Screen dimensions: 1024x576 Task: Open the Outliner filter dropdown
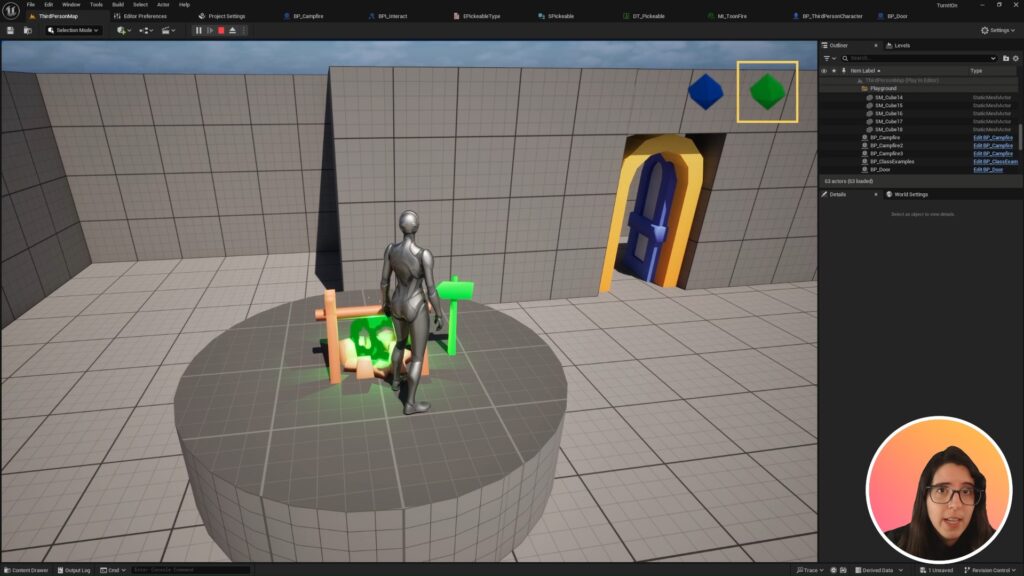coord(829,58)
